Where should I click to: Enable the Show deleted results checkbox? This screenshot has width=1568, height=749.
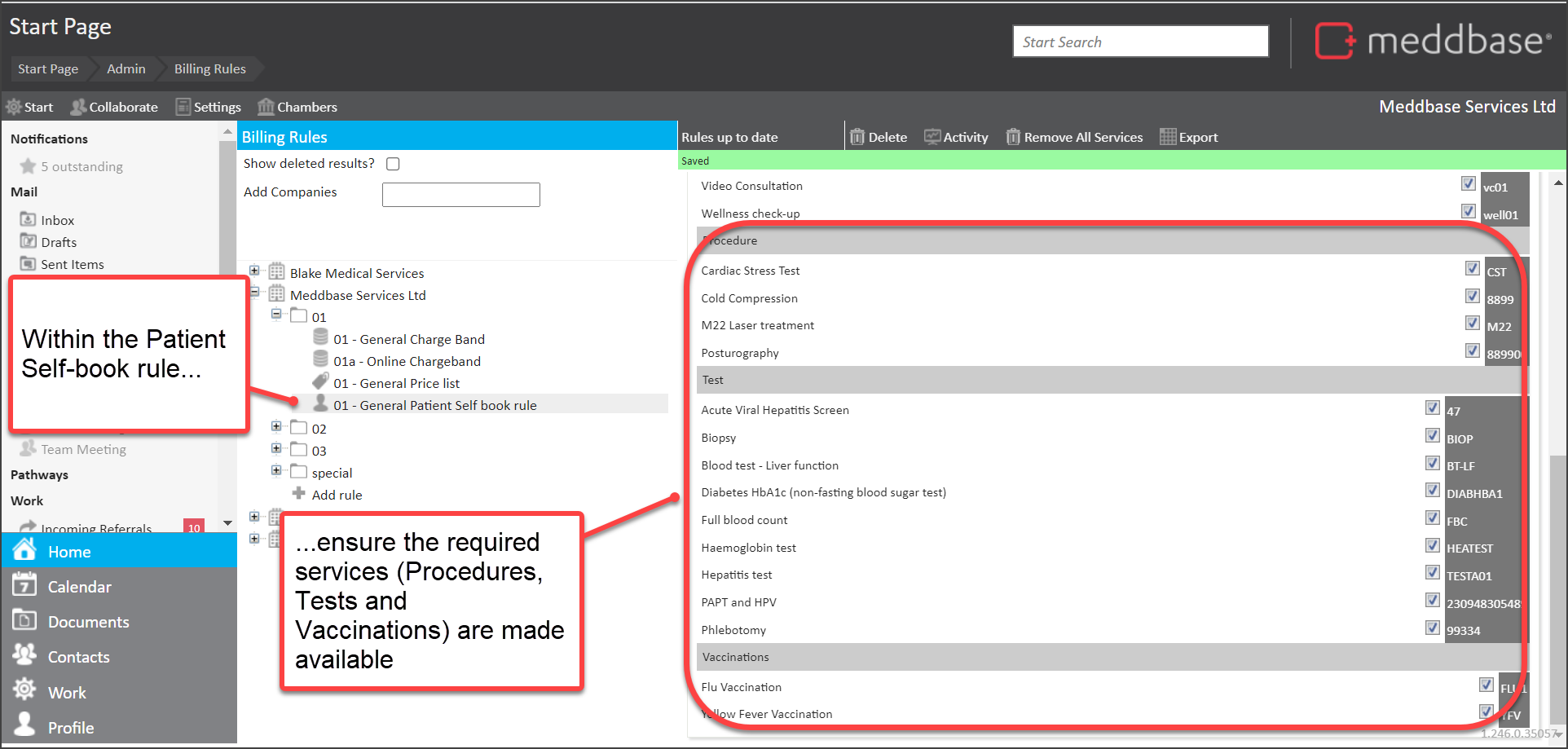pyautogui.click(x=393, y=164)
